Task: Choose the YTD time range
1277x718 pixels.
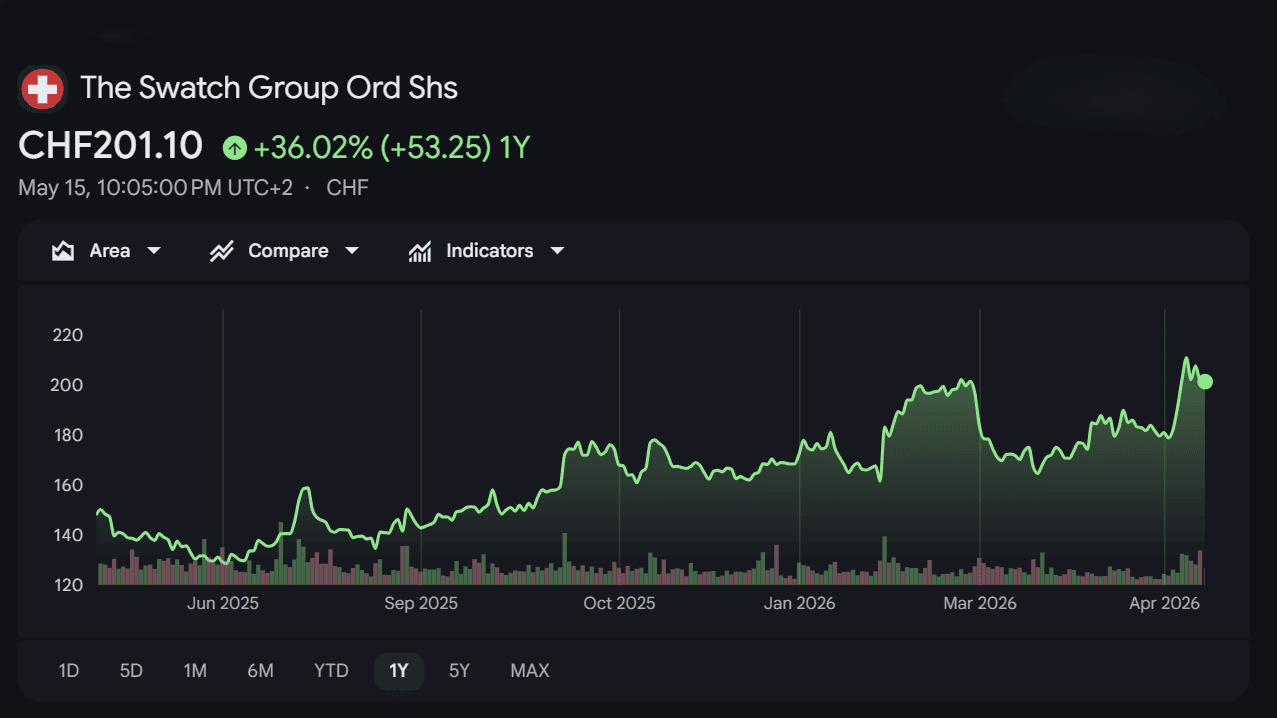Action: tap(331, 671)
